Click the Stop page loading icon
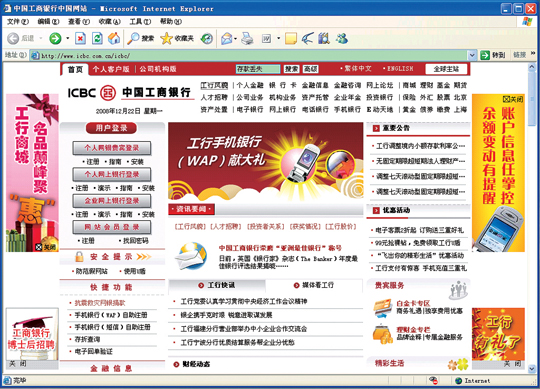Screen dimensions: 540x389 pyautogui.click(x=80, y=38)
